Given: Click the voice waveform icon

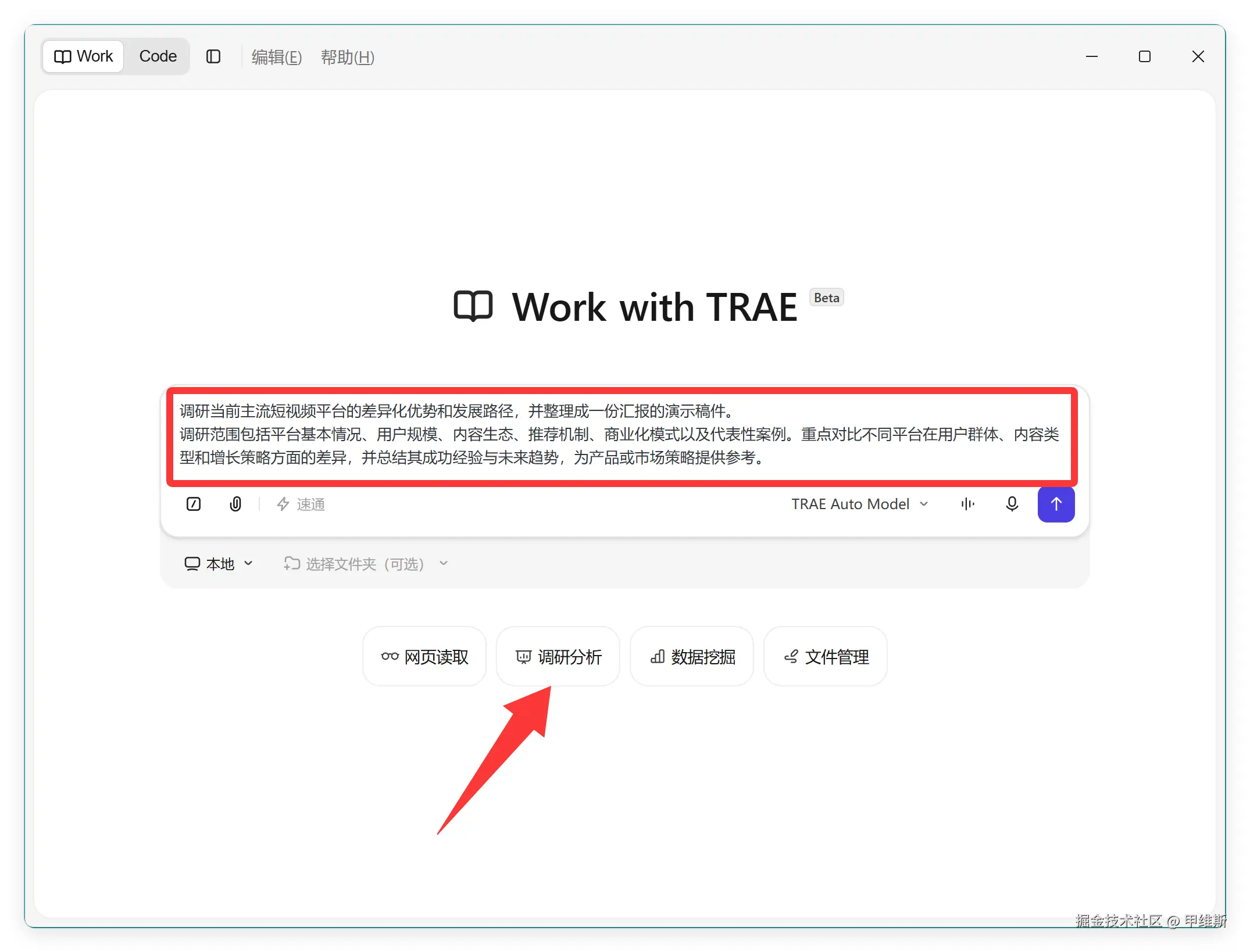Looking at the screenshot, I should 968,504.
